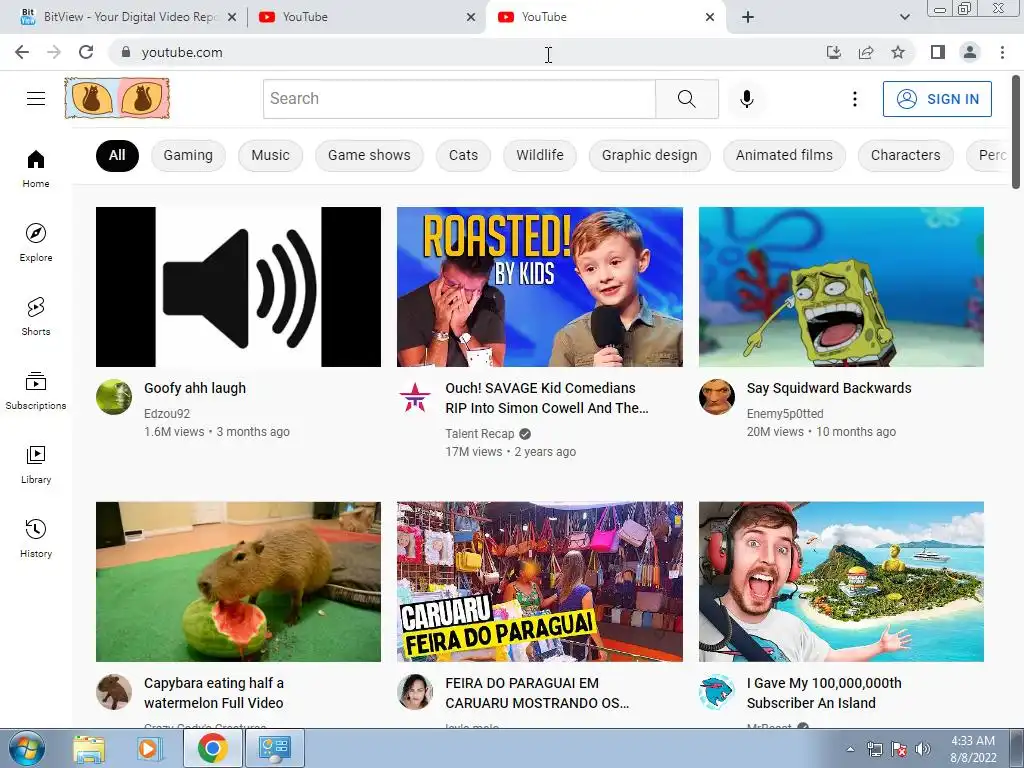Select the Game shows chip
Viewport: 1024px width, 768px height.
[x=369, y=155]
